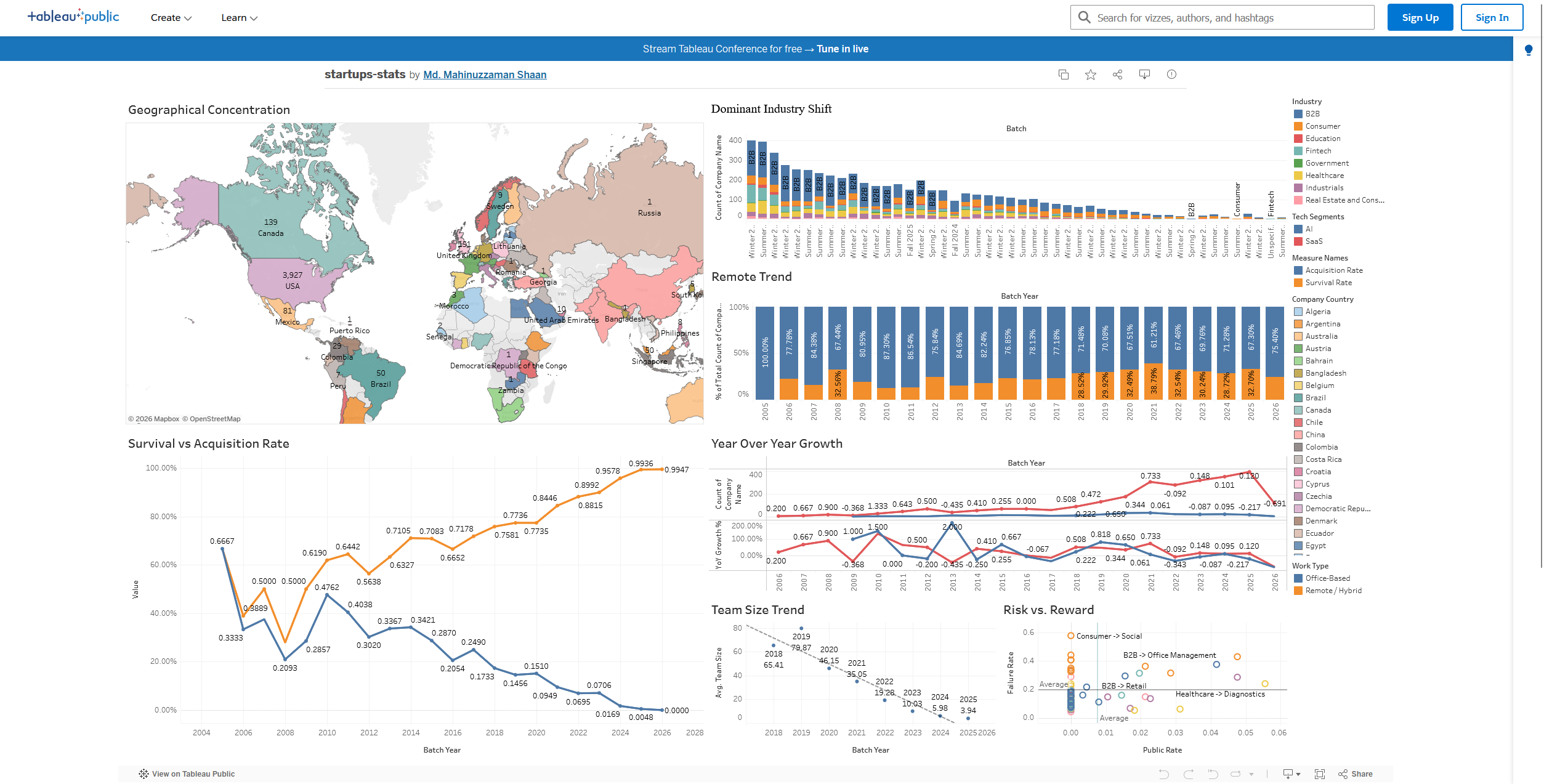
Task: Click the Sign In button
Action: point(1492,17)
